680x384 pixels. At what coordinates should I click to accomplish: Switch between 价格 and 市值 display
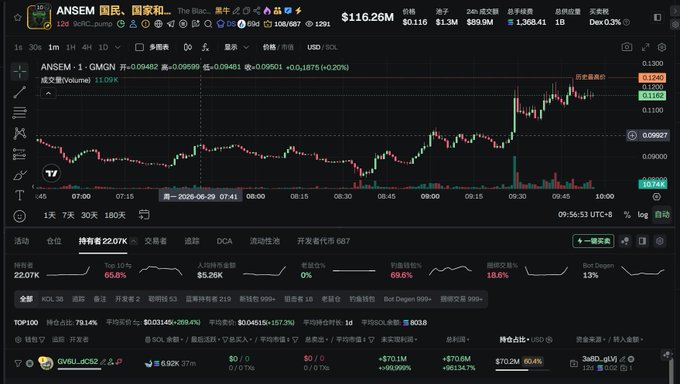point(278,47)
